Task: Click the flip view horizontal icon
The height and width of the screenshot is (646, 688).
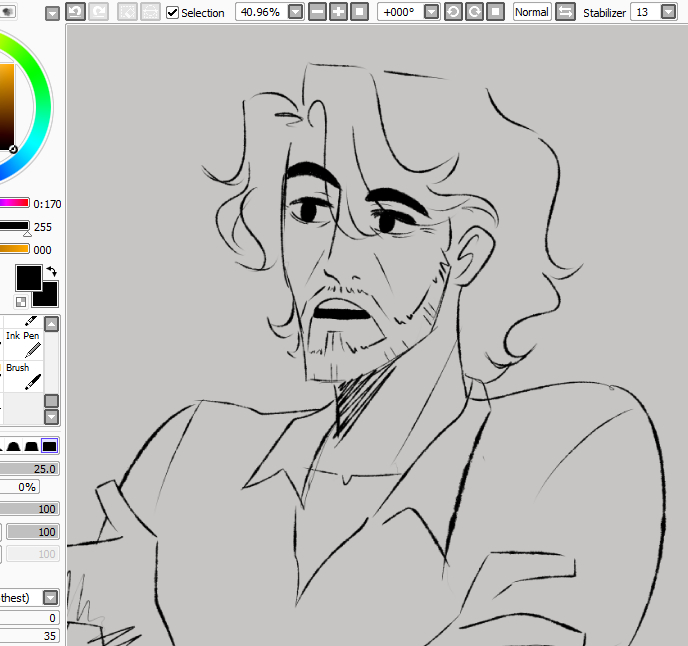Action: (565, 12)
